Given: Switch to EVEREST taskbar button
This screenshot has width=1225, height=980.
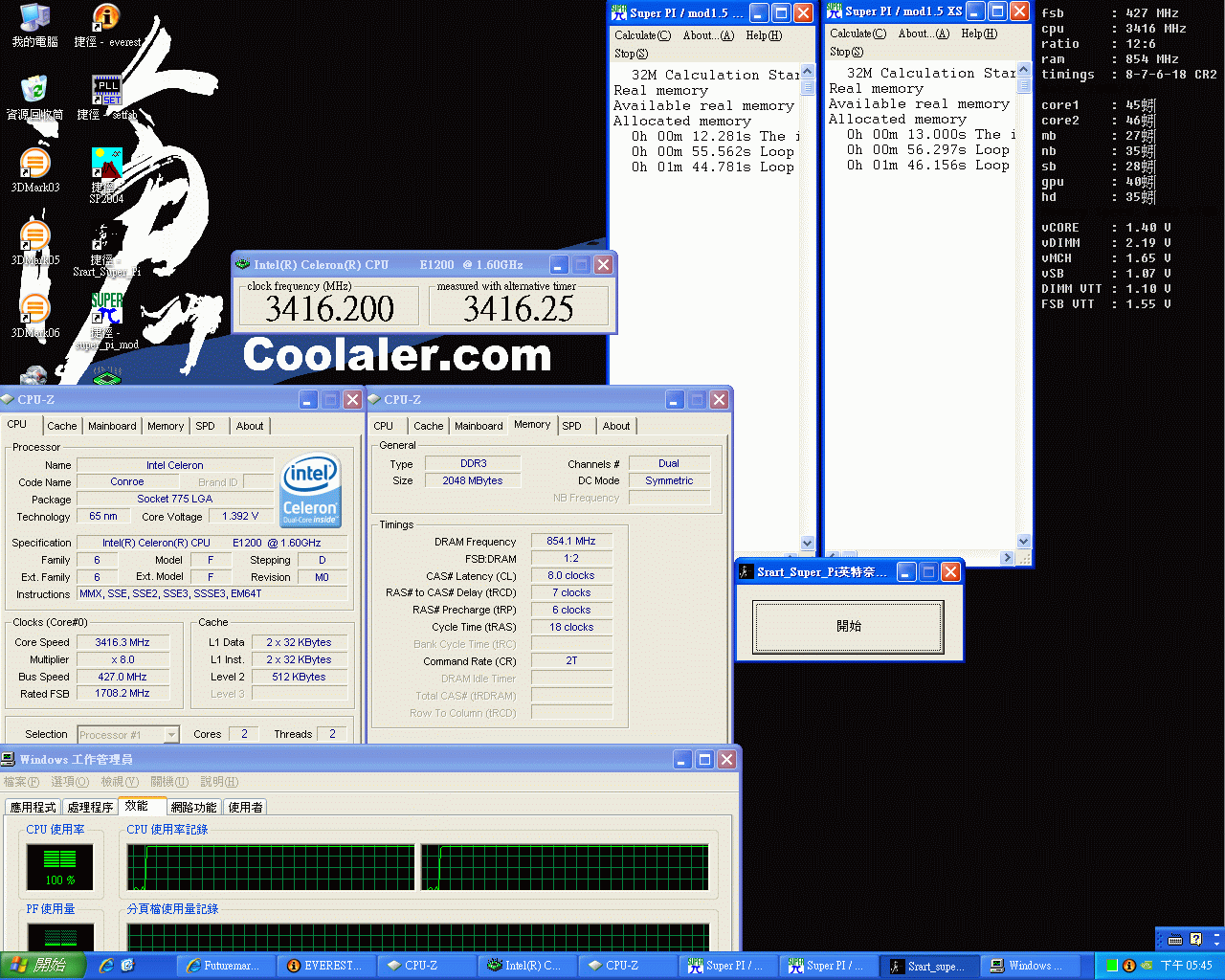Looking at the screenshot, I should tap(326, 966).
